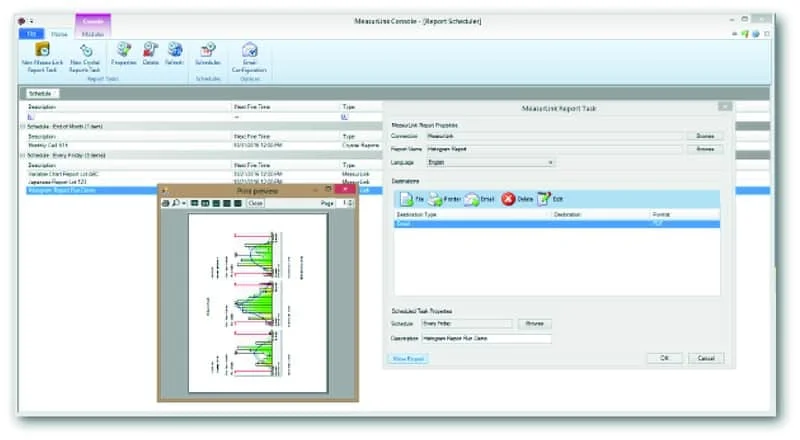Screen dimensions: 800x440
Task: Click the Type filter icon in filter row
Action: 344,117
